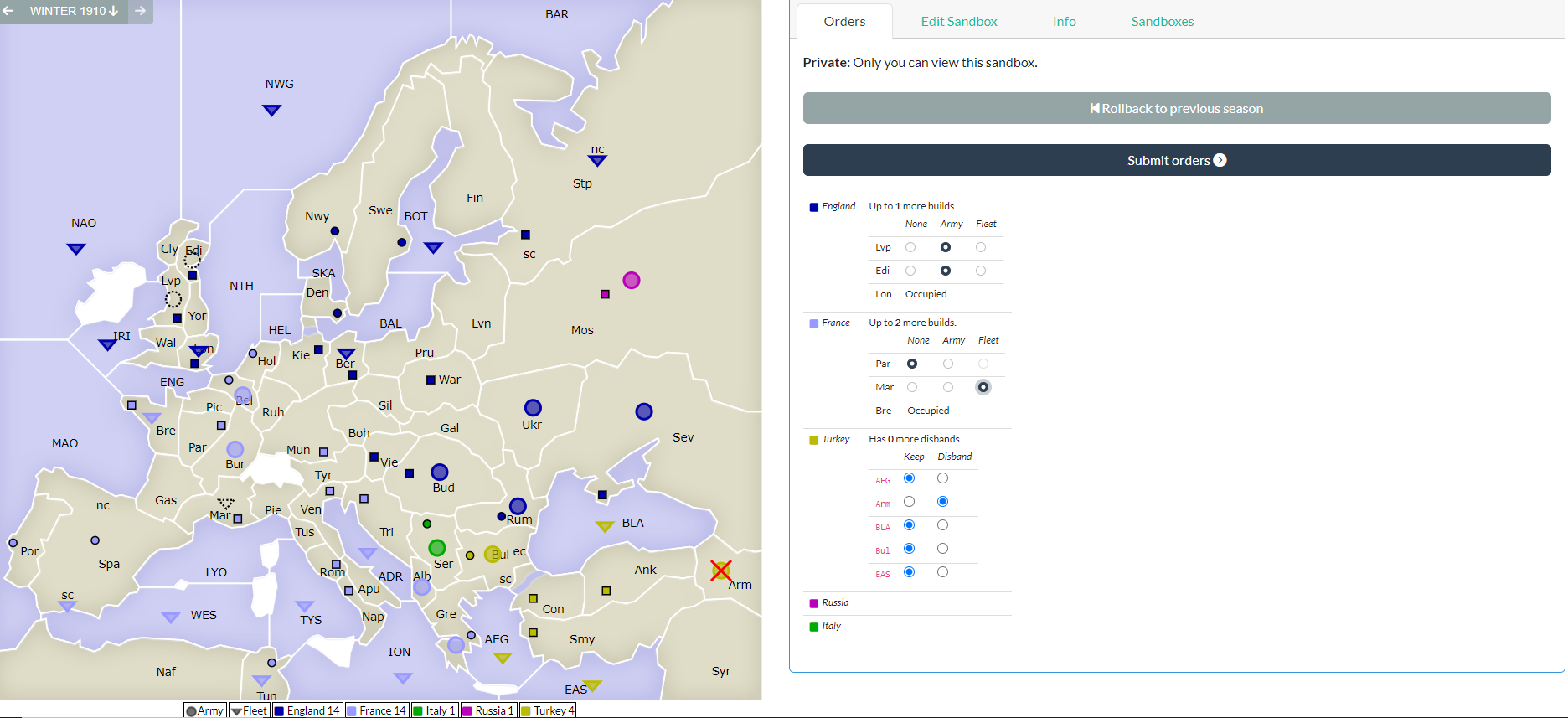Click the French army in Gre

456,645
